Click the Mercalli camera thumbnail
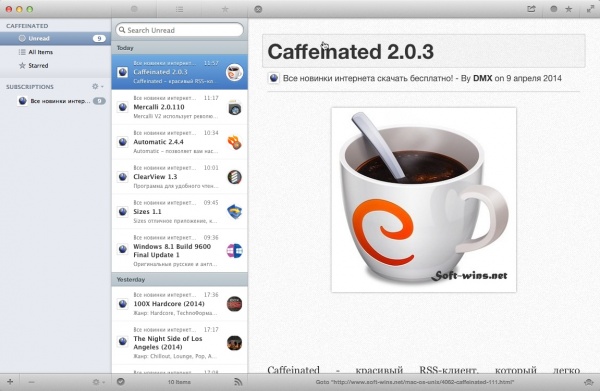 [235, 108]
